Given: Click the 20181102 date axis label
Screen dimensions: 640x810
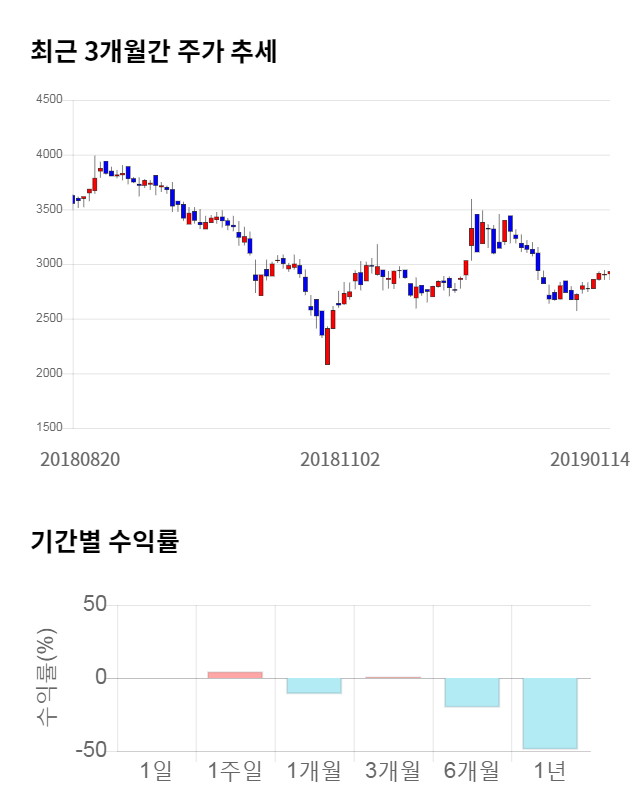Looking at the screenshot, I should pos(341,460).
